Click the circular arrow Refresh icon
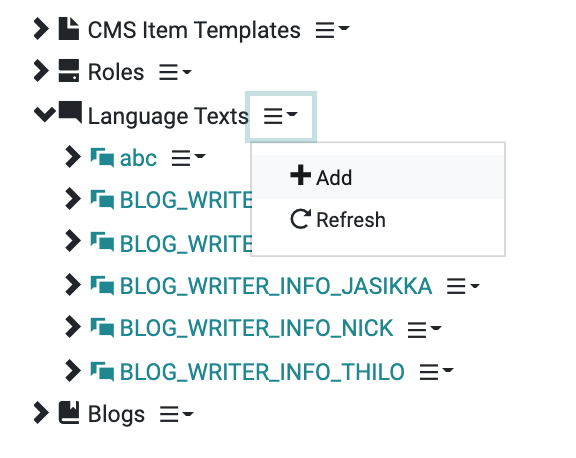Viewport: 576px width, 458px height. [300, 219]
